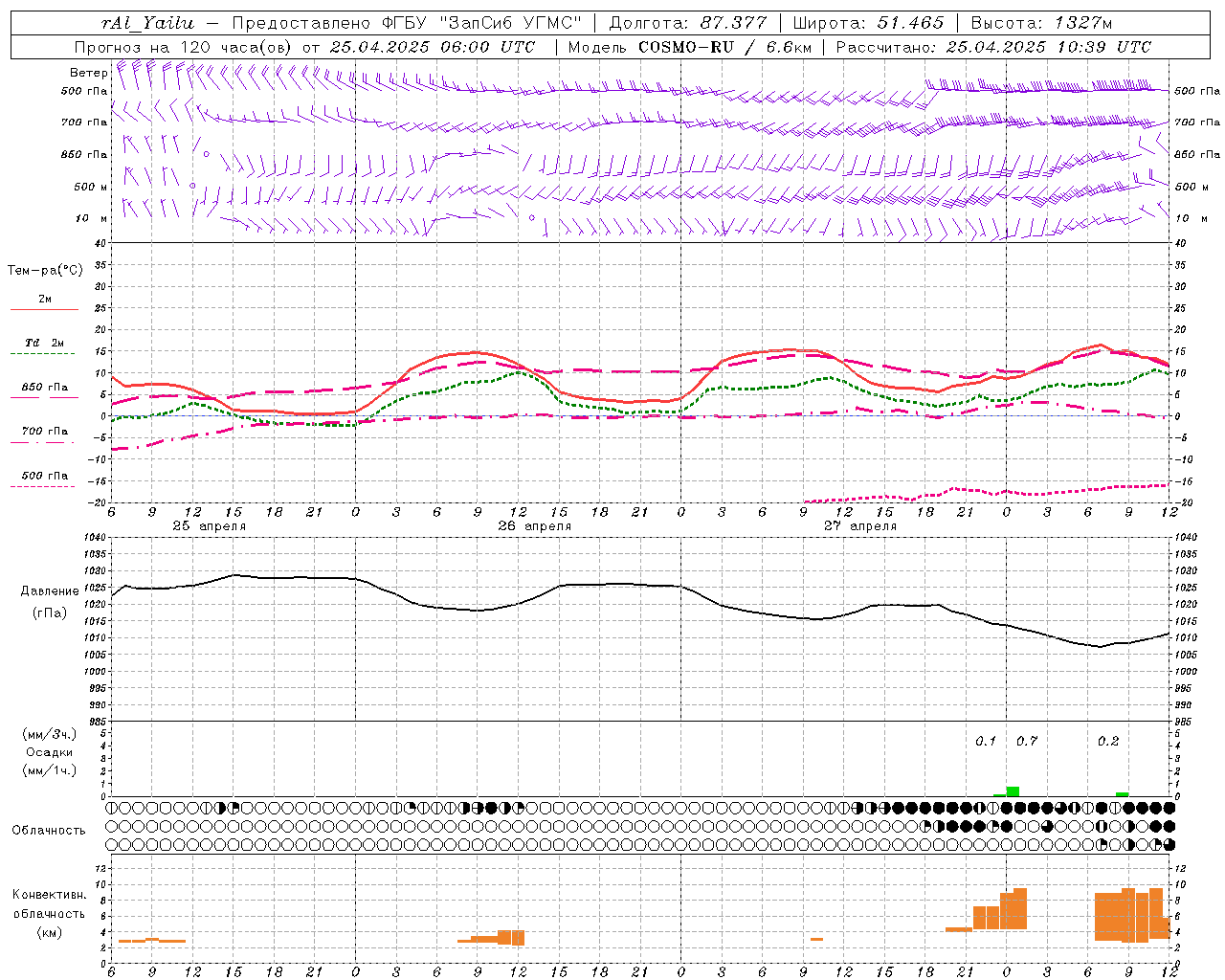This screenshot has width=1225, height=980.
Task: Click the Тем-ра(°C) temperature panel title
Action: pos(45,271)
